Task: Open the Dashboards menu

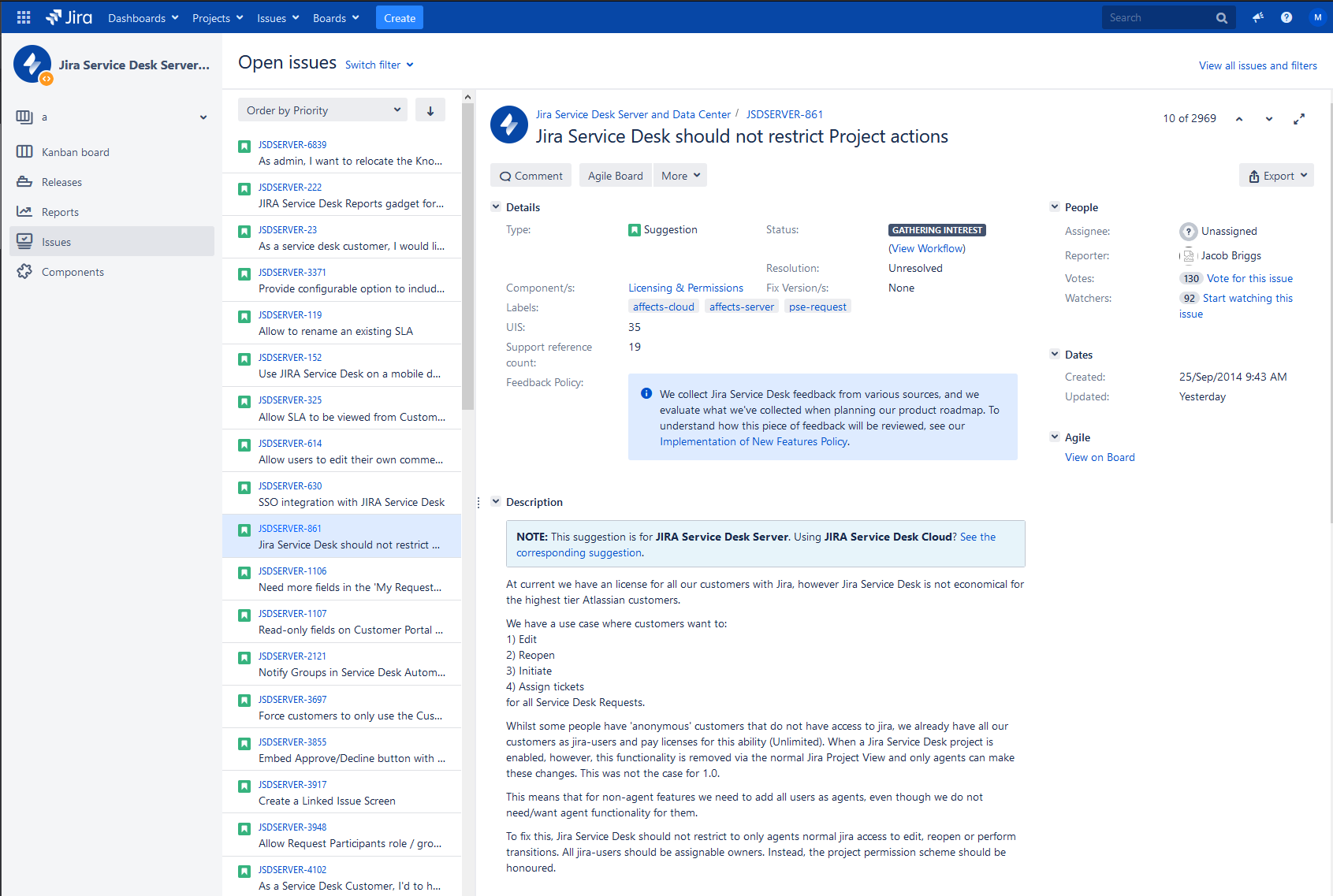Action: tap(143, 18)
